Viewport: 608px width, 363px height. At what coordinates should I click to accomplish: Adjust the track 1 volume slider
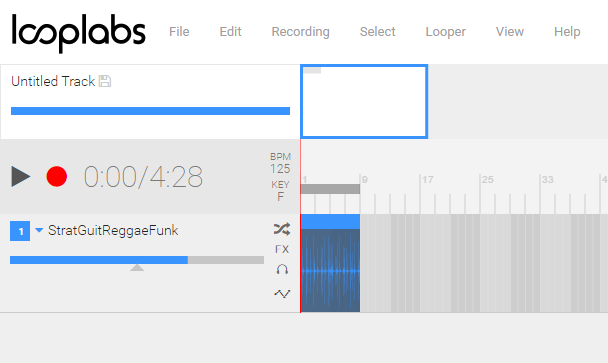pos(137,260)
